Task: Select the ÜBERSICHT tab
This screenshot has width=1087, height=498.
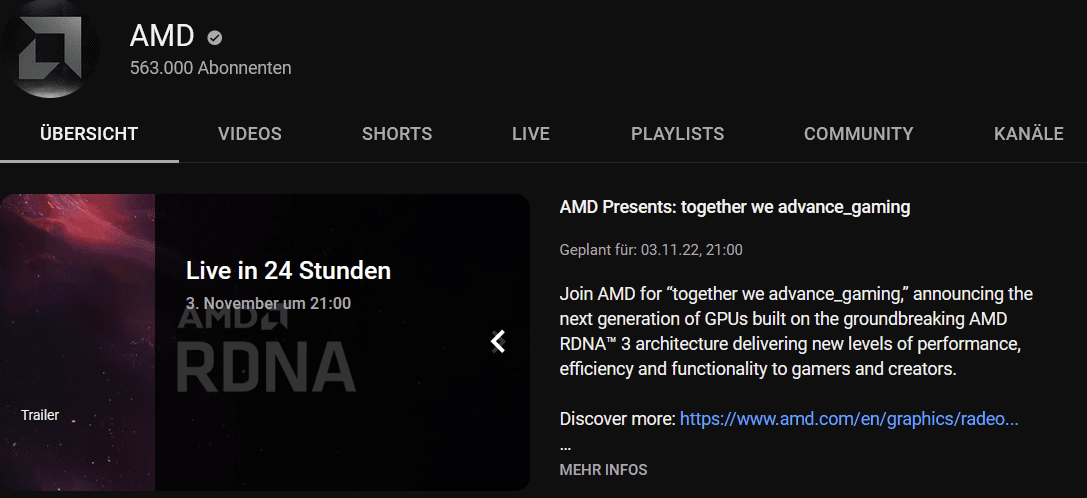Action: click(89, 134)
